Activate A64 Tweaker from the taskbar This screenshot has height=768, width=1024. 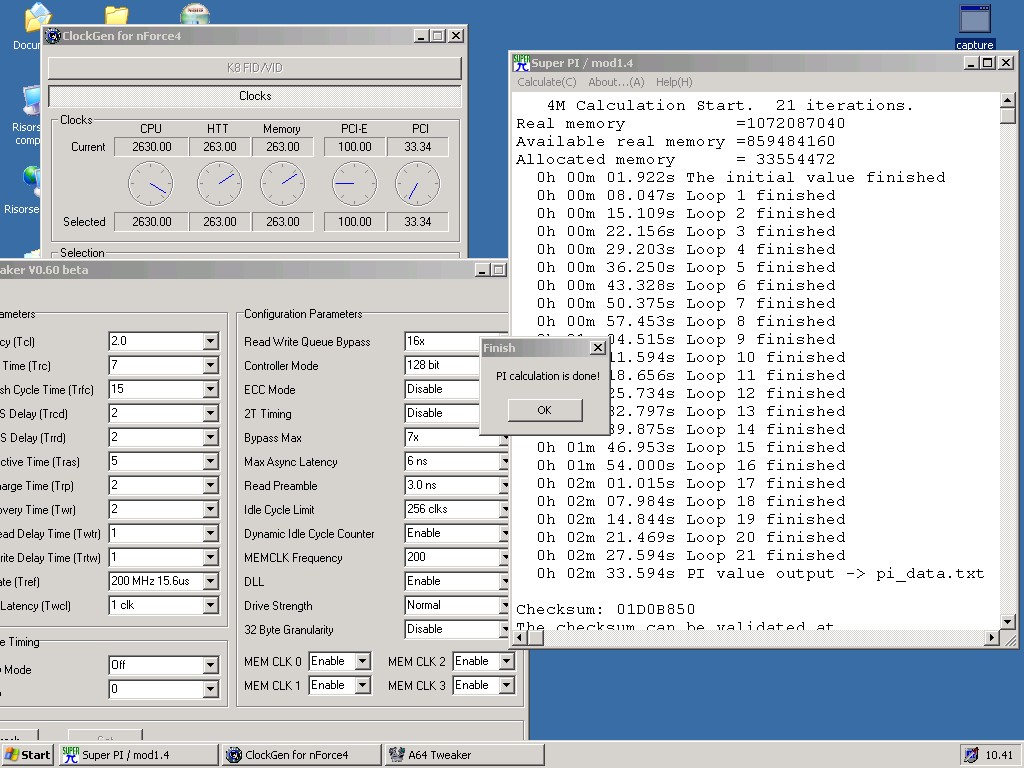[x=465, y=755]
